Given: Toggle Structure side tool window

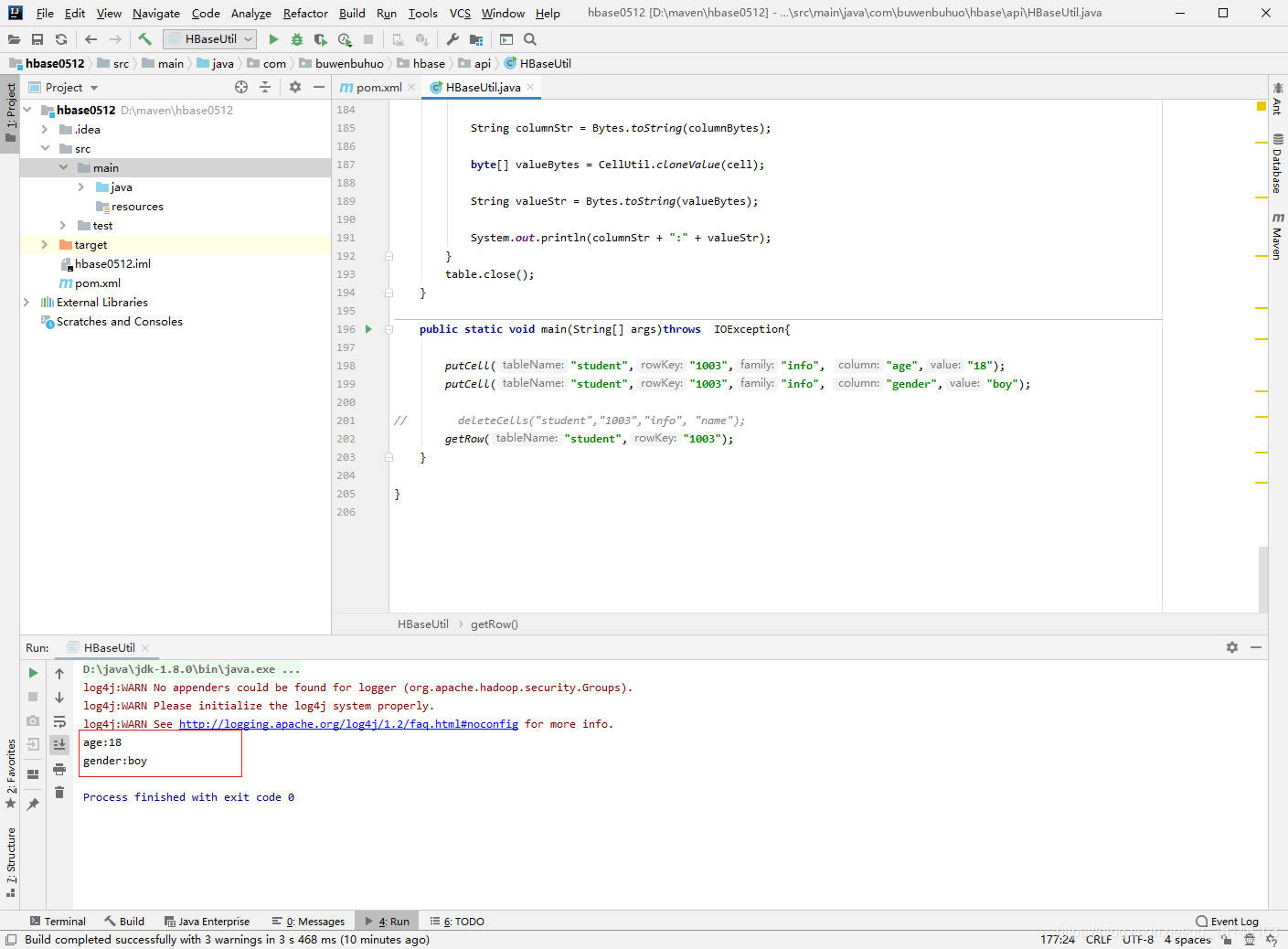Looking at the screenshot, I should click(10, 864).
